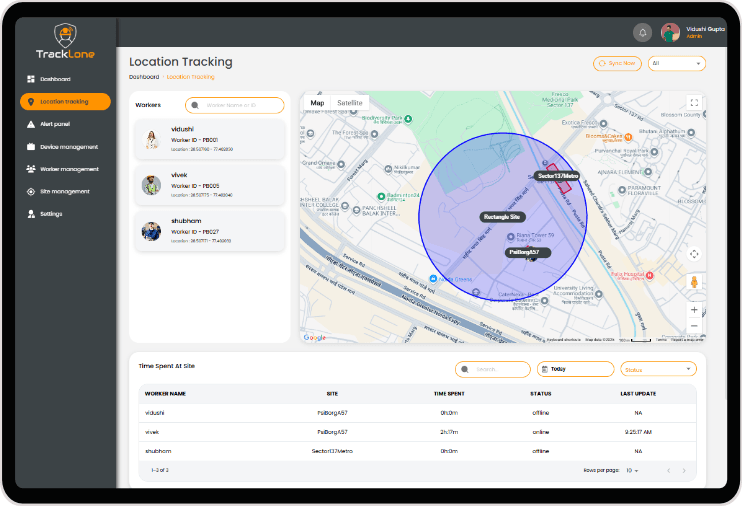Click the Location Tracking breadcrumb
Screen dimensions: 742x506
(190, 77)
